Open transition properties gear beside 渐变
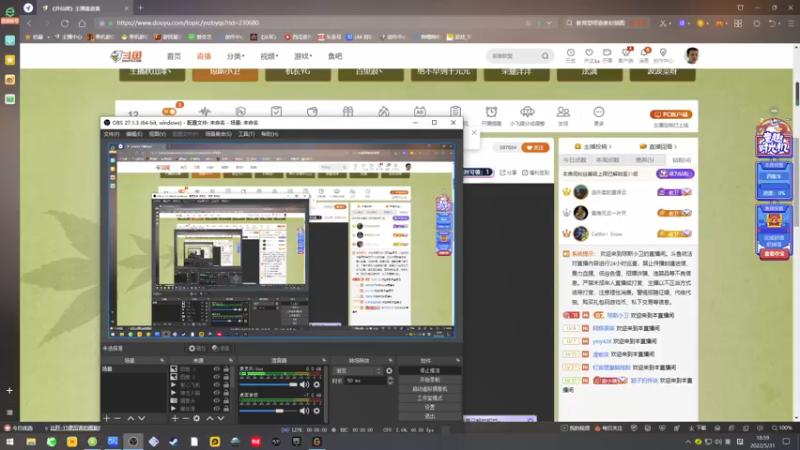Viewport: 800px width, 450px height. [x=389, y=371]
